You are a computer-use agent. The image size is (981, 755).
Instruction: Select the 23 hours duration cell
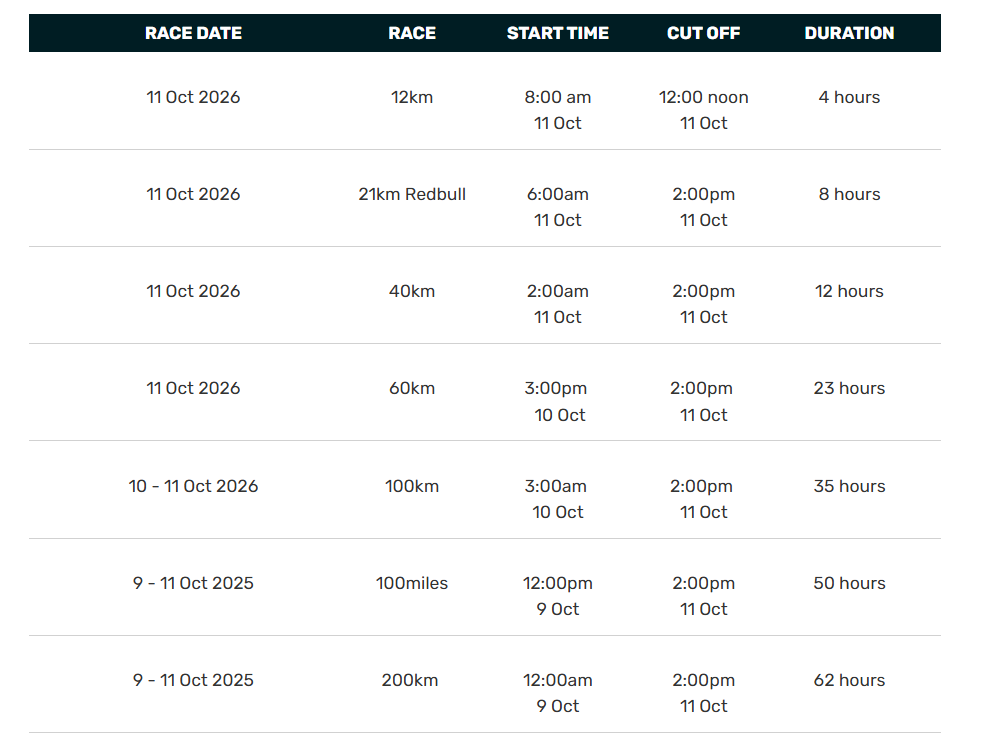[849, 388]
